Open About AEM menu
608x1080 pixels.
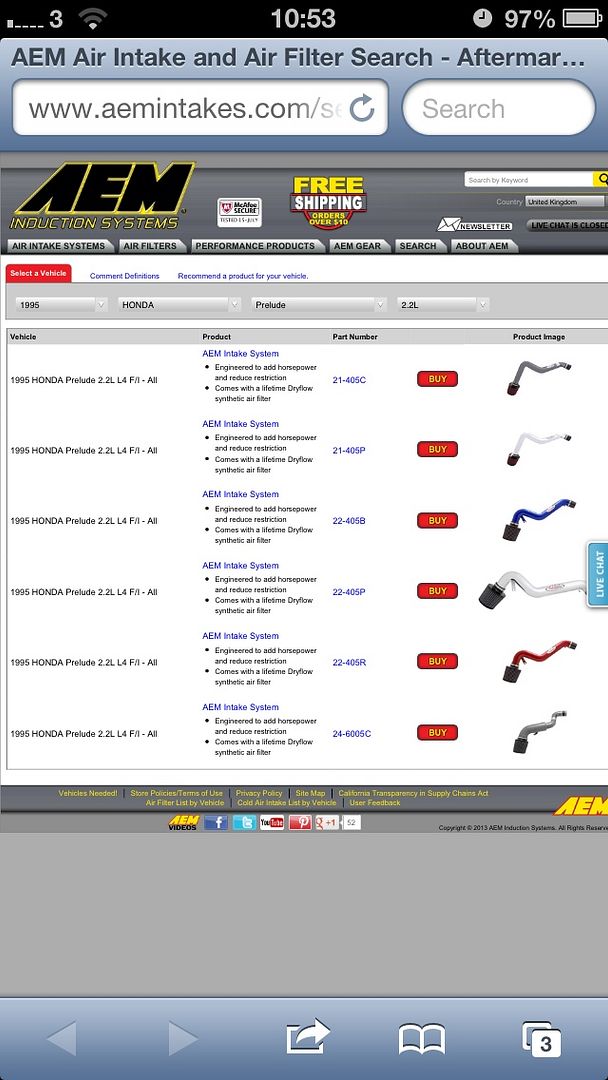[x=482, y=246]
